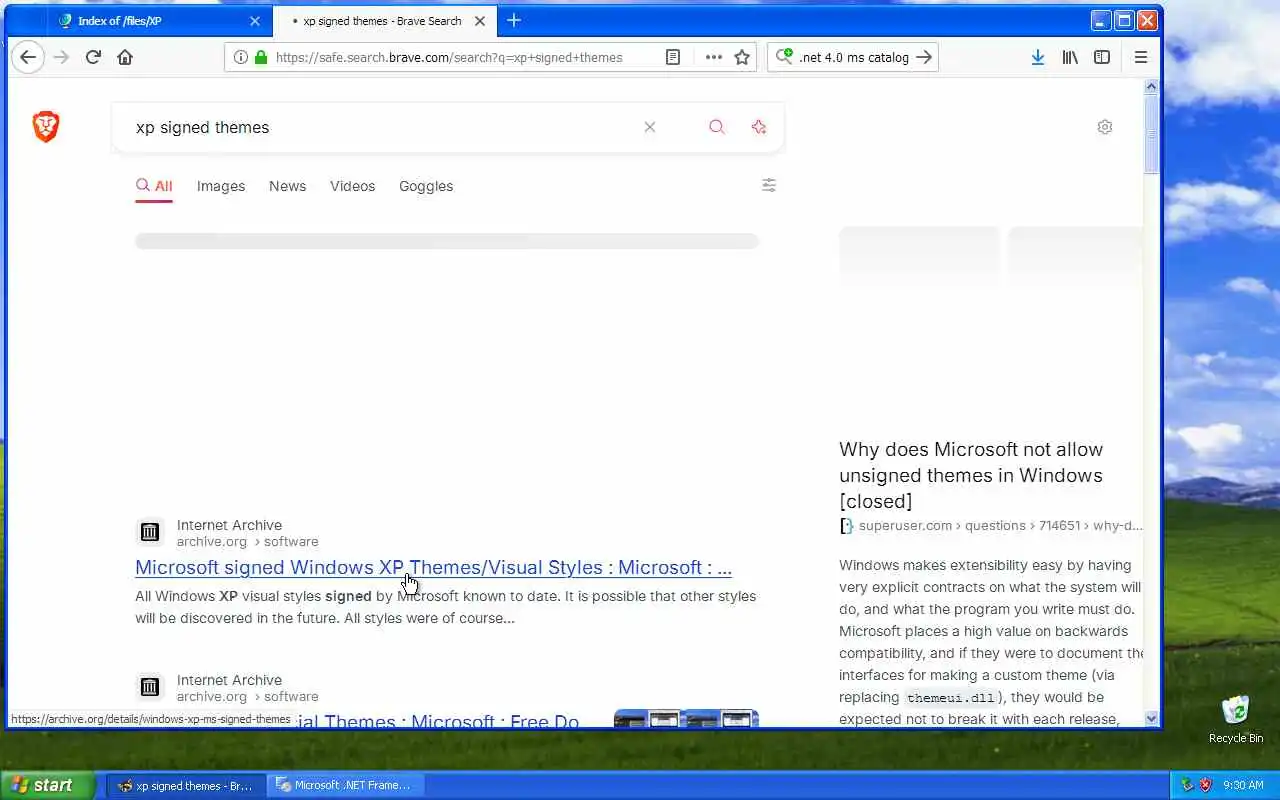Open the downloads panel
This screenshot has height=800, width=1280.
pyautogui.click(x=1038, y=57)
